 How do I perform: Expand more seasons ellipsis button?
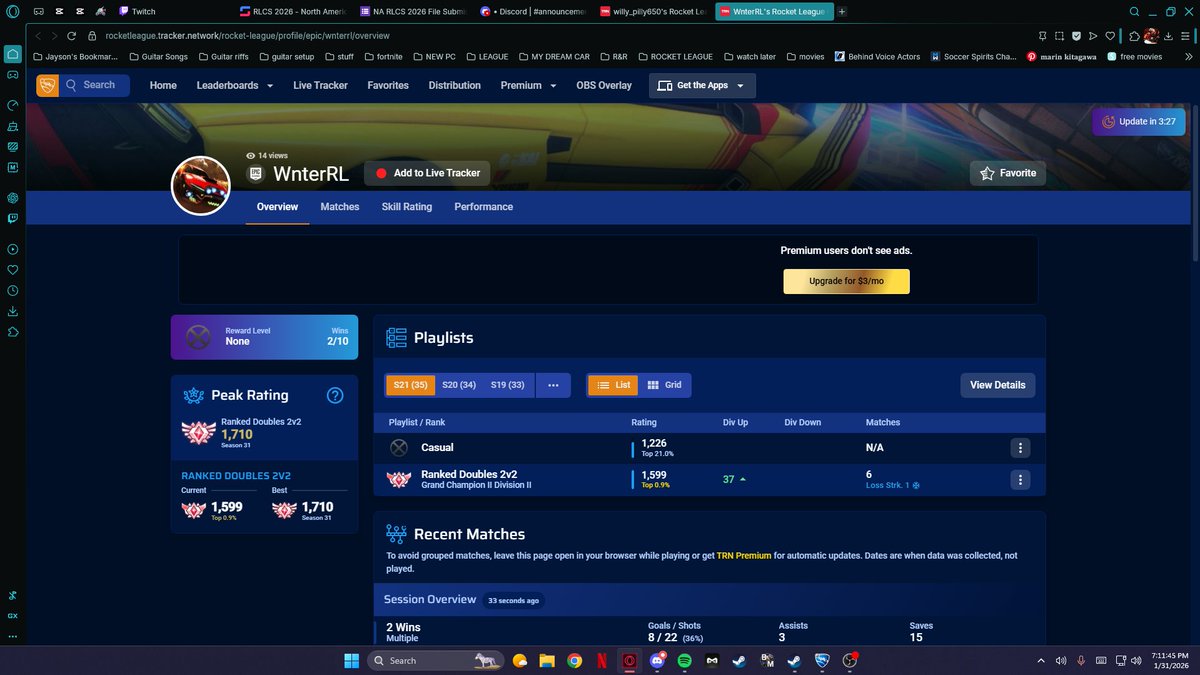pyautogui.click(x=553, y=385)
